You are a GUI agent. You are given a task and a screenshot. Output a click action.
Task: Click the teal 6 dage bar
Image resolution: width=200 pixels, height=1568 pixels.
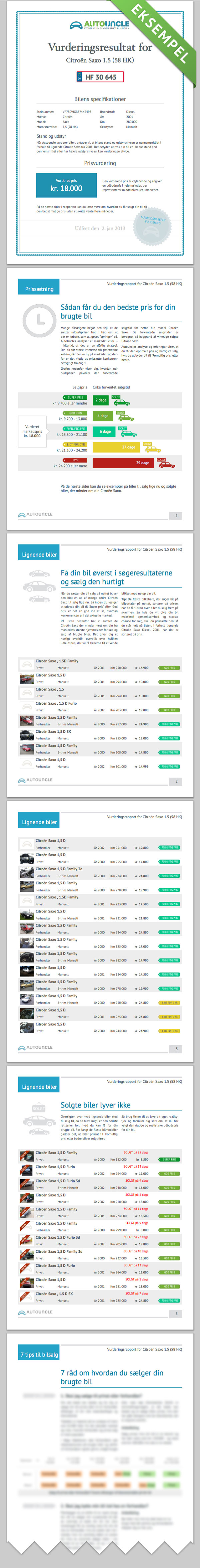(105, 431)
